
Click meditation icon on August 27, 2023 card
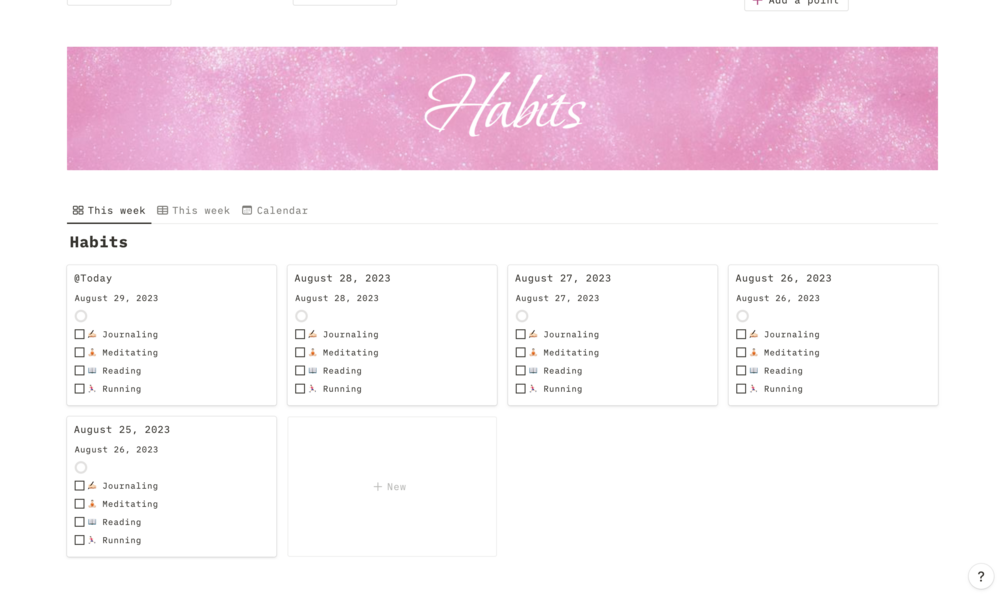pyautogui.click(x=533, y=352)
